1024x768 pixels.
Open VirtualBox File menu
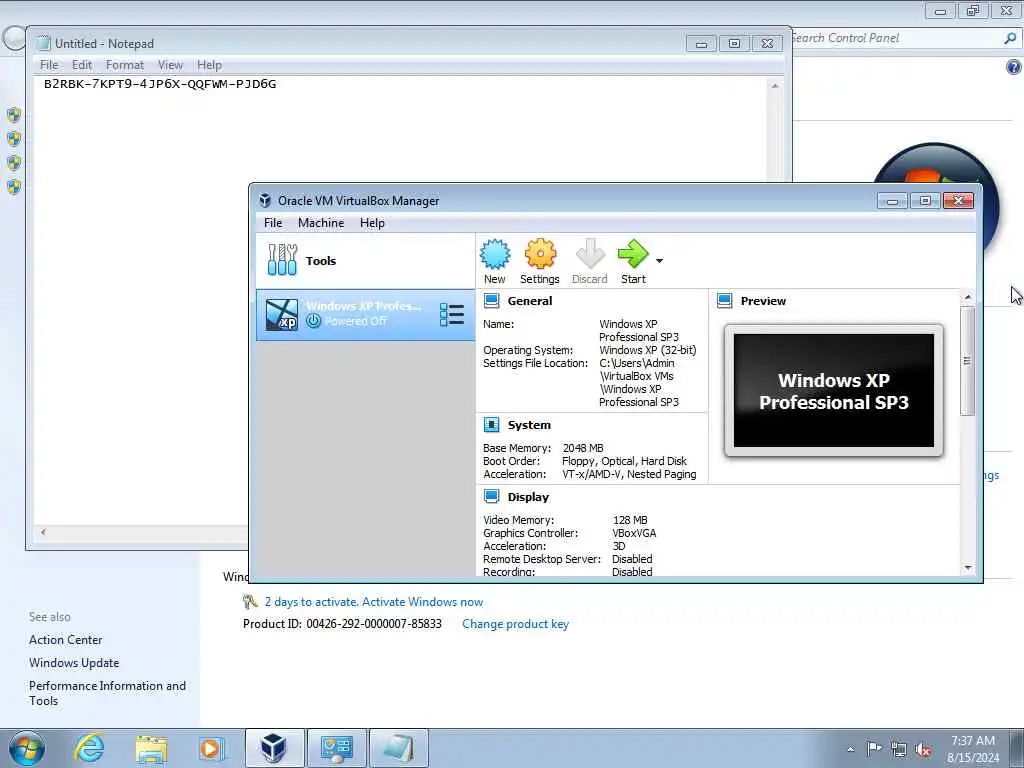[273, 223]
